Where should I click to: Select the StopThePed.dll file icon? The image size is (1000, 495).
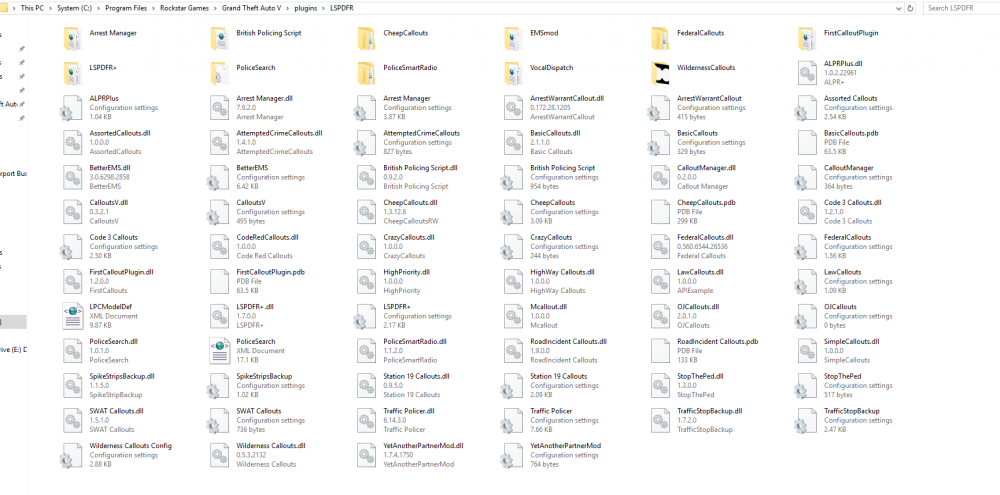[661, 386]
